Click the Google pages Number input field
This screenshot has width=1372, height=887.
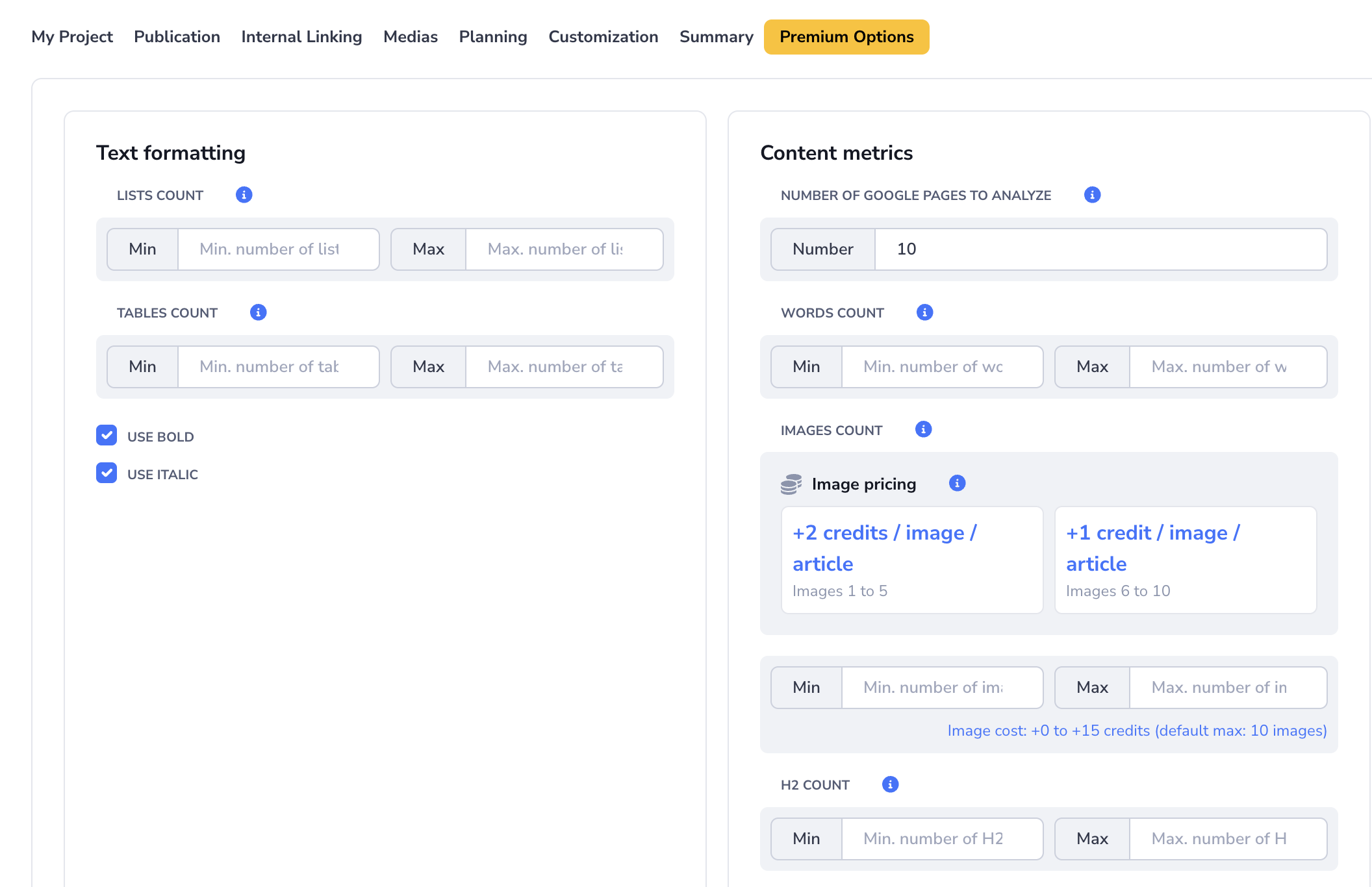click(1100, 249)
